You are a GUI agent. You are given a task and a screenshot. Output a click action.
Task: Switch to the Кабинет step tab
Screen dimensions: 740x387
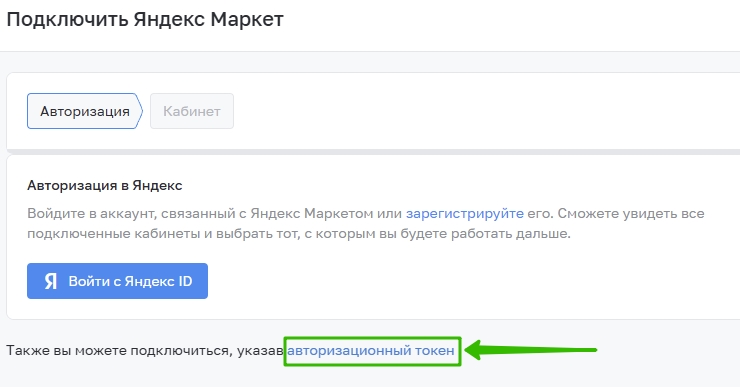tap(192, 111)
